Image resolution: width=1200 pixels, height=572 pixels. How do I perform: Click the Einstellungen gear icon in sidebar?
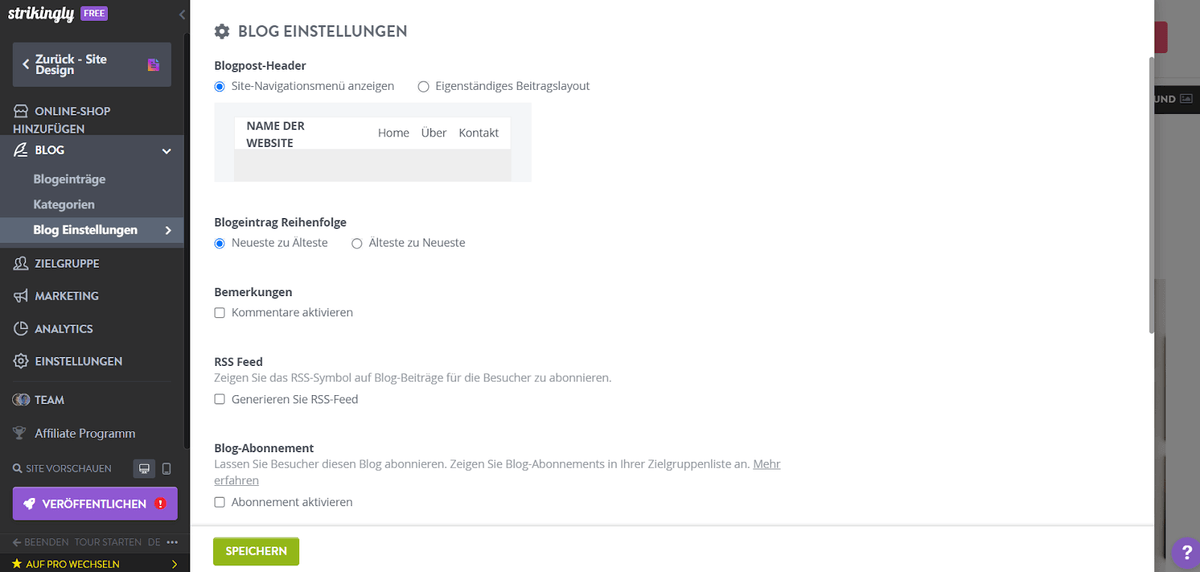point(20,361)
